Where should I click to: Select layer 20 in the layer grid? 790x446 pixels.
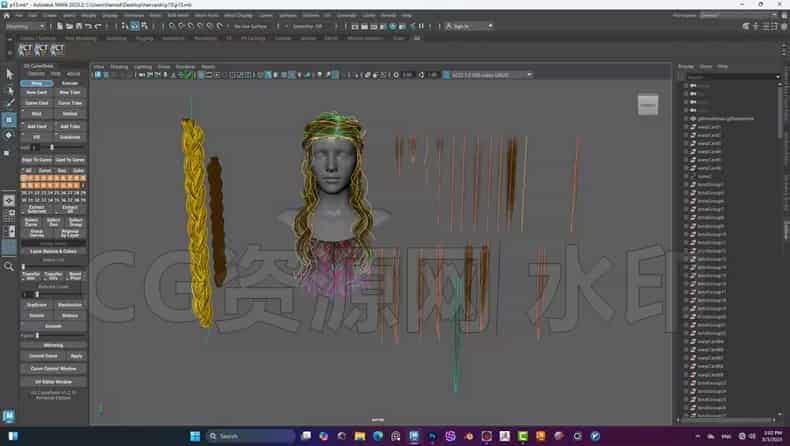click(24, 193)
